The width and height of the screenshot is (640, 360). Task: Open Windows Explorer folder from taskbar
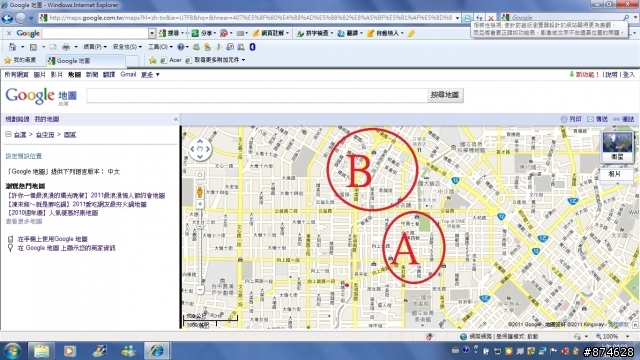pyautogui.click(x=41, y=351)
